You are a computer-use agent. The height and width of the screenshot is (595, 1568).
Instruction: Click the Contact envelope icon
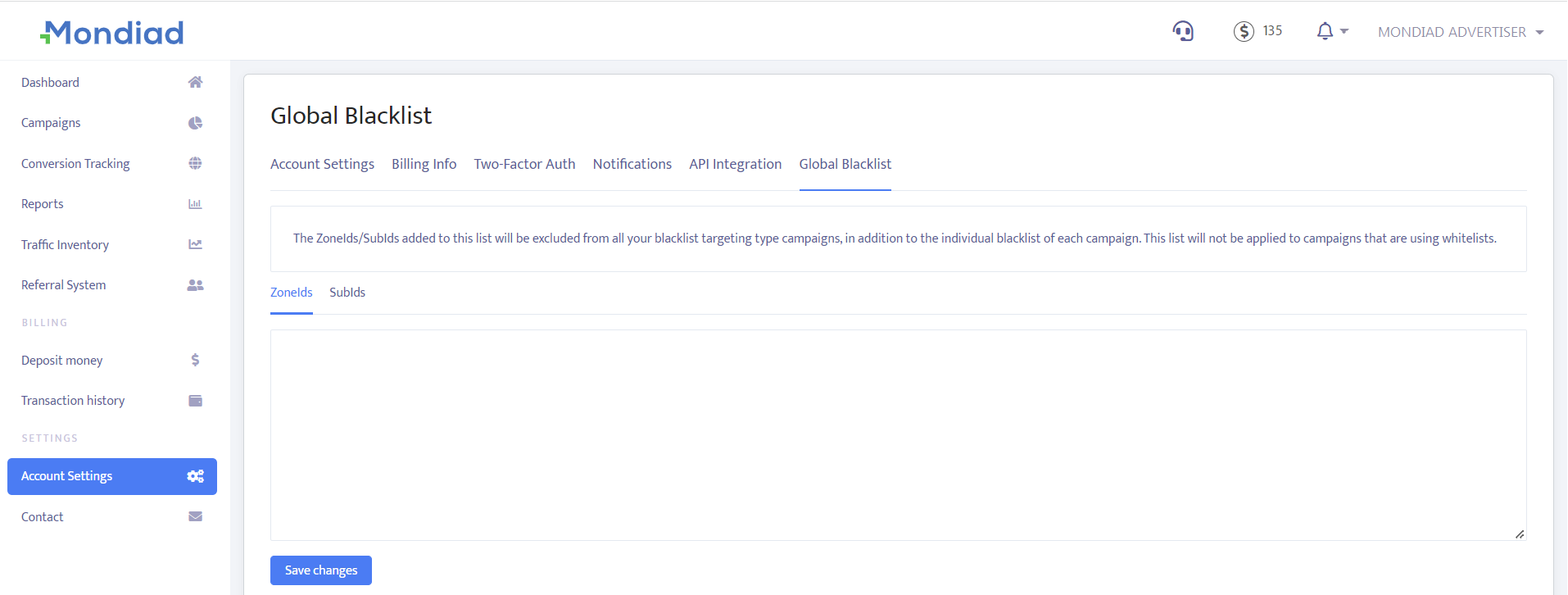tap(195, 516)
